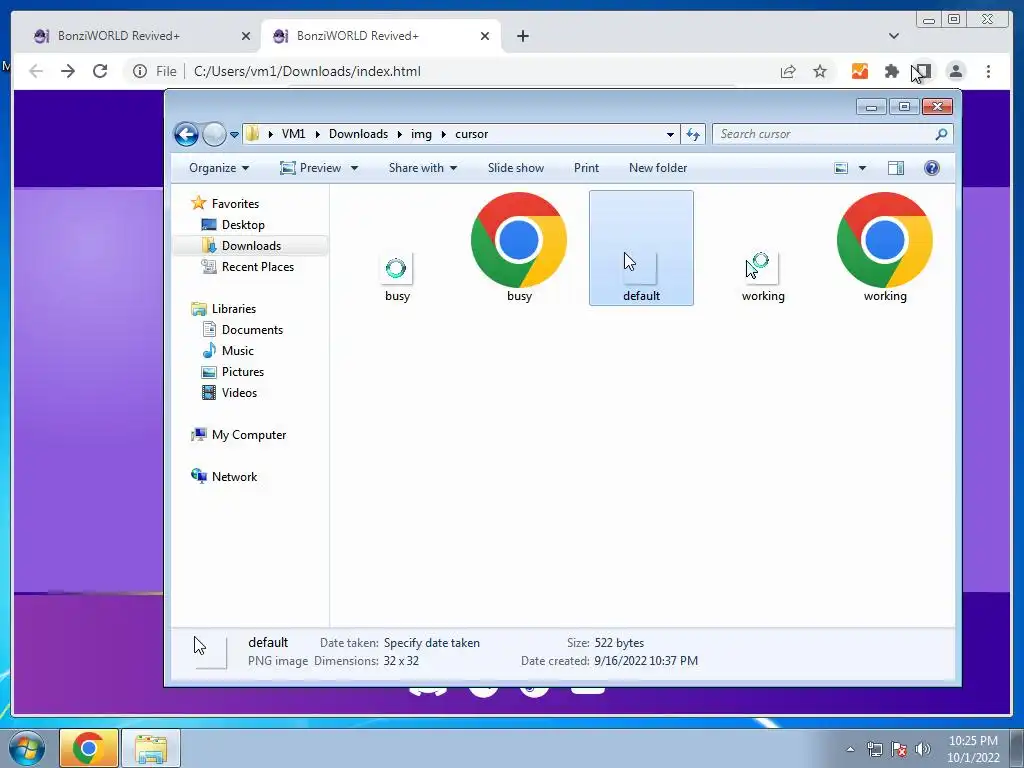Click the New folder button
The image size is (1024, 768).
tap(658, 168)
